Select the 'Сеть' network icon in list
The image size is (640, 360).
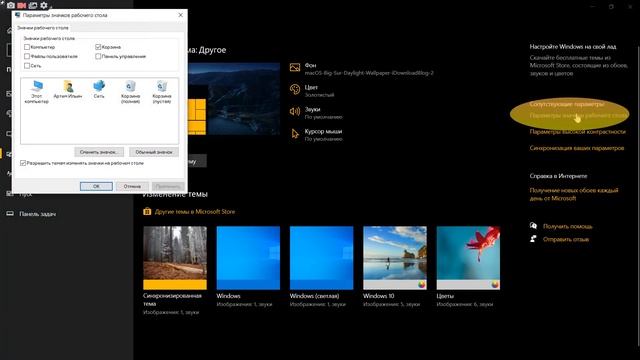coord(99,89)
